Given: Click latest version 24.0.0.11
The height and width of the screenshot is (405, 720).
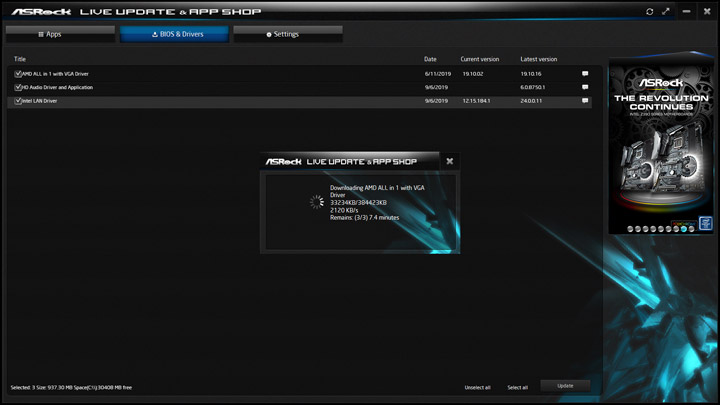Looking at the screenshot, I should pos(531,101).
